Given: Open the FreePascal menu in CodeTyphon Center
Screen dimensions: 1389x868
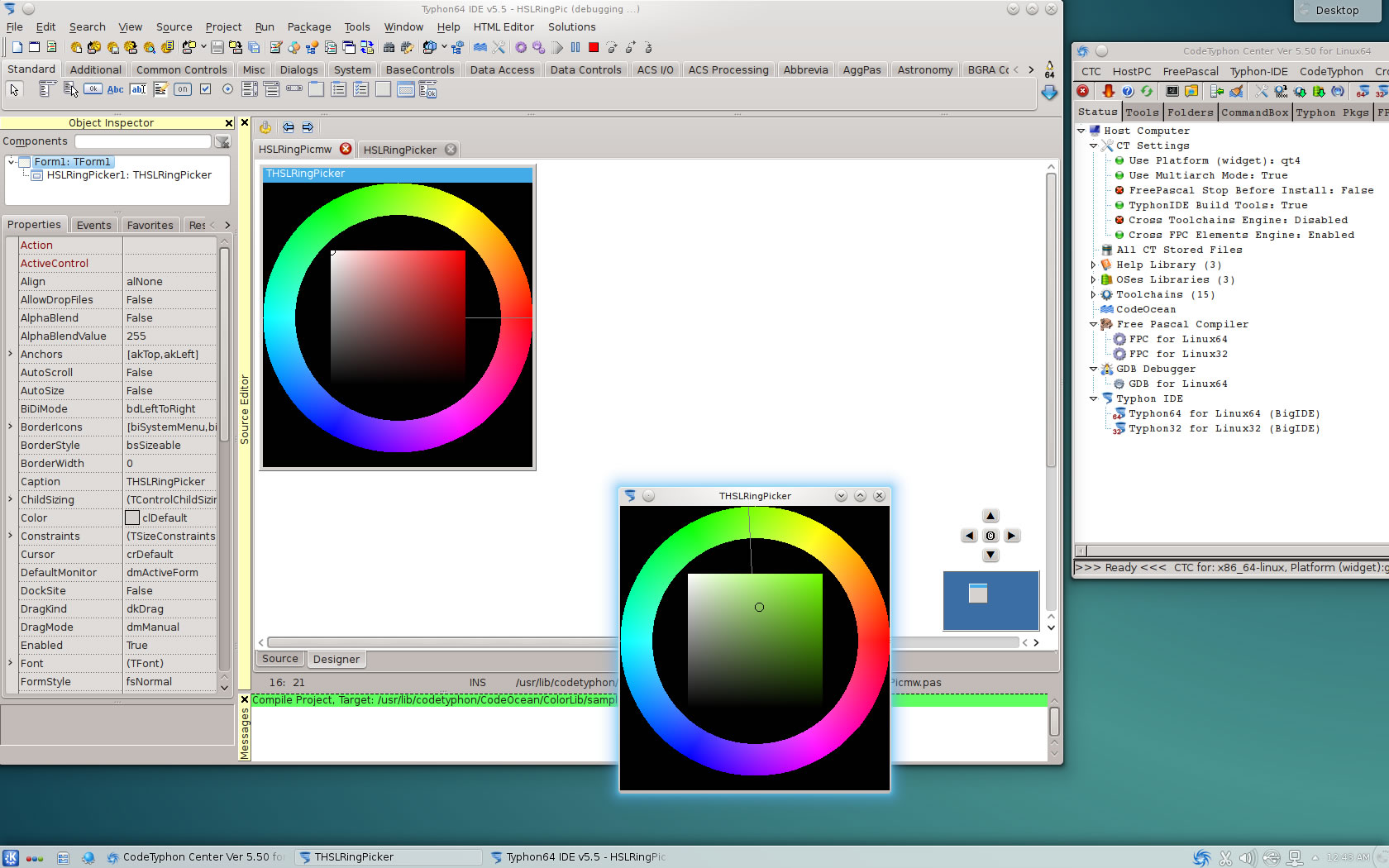Looking at the screenshot, I should (1191, 71).
